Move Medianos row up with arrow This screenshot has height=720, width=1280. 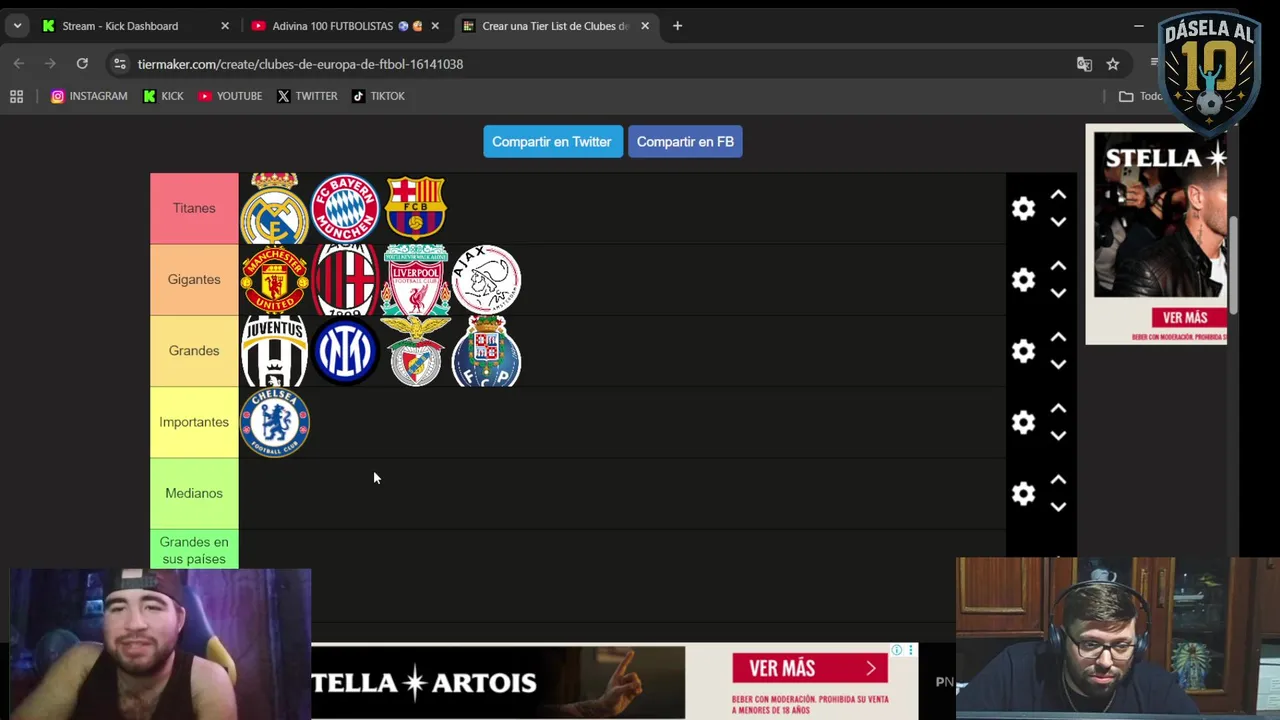1058,480
